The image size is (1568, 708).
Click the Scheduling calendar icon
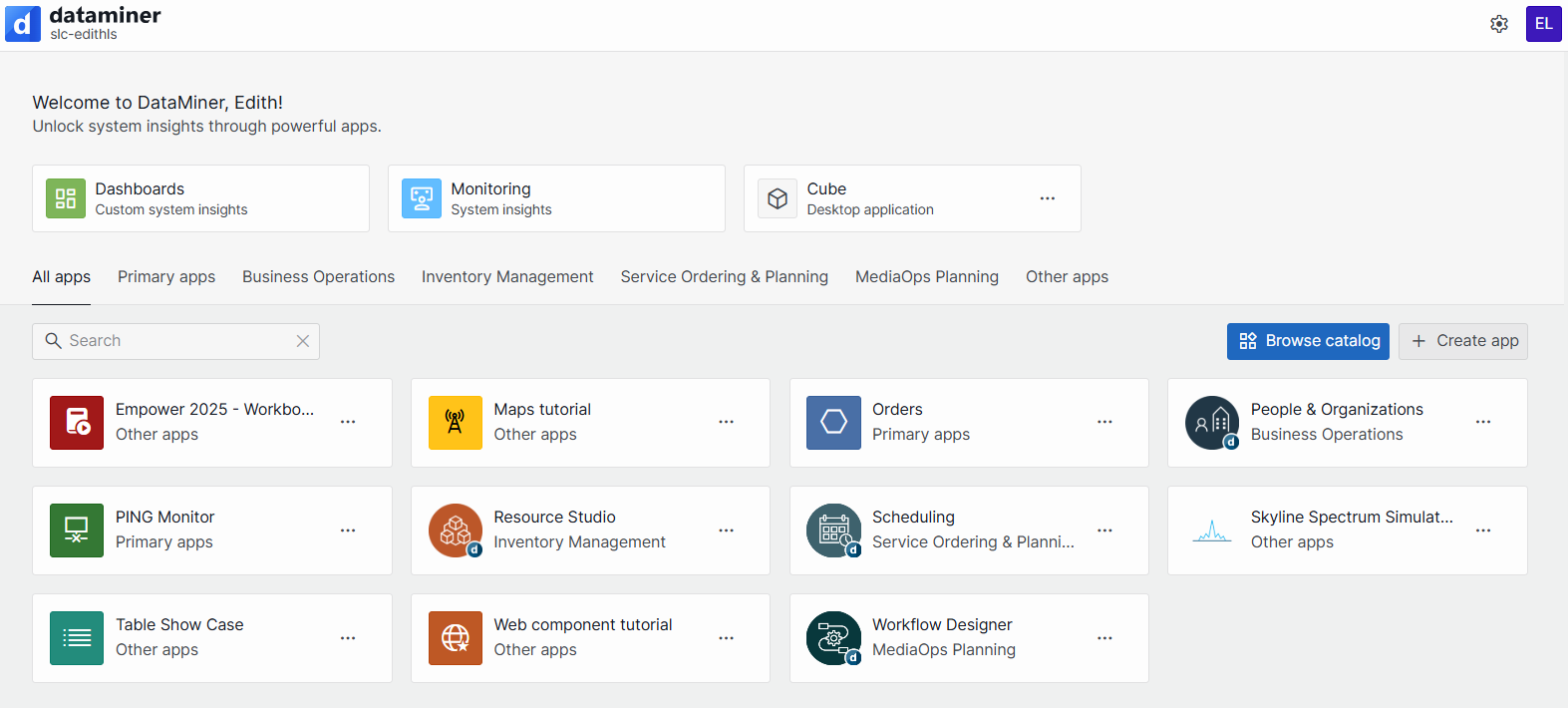(x=833, y=531)
